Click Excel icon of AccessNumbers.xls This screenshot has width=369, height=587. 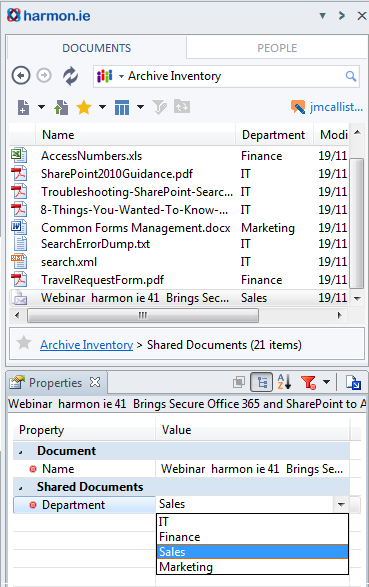19,155
